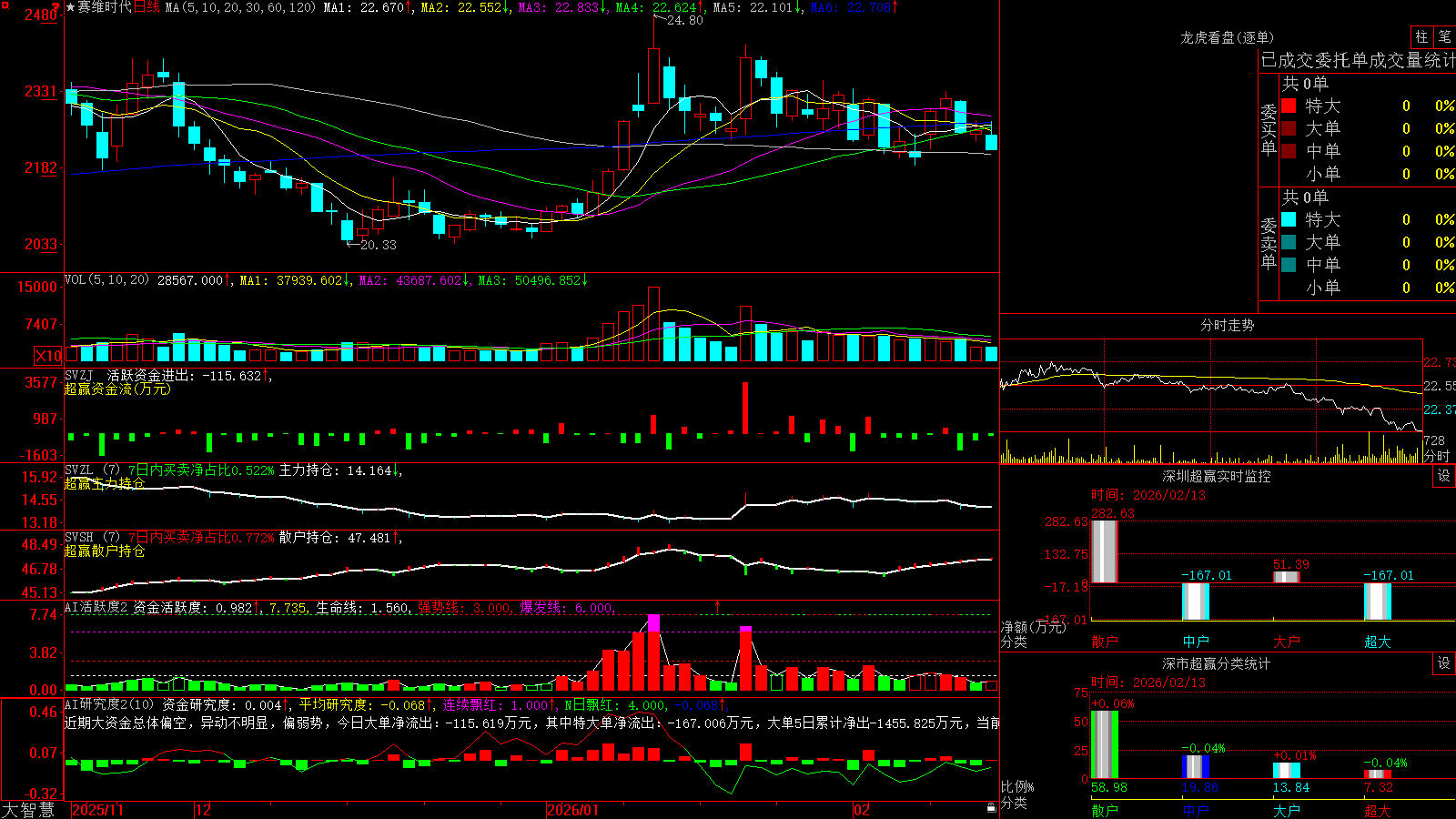Click the 分时走势 panel title
Screen dimensions: 1456x819
click(1228, 325)
